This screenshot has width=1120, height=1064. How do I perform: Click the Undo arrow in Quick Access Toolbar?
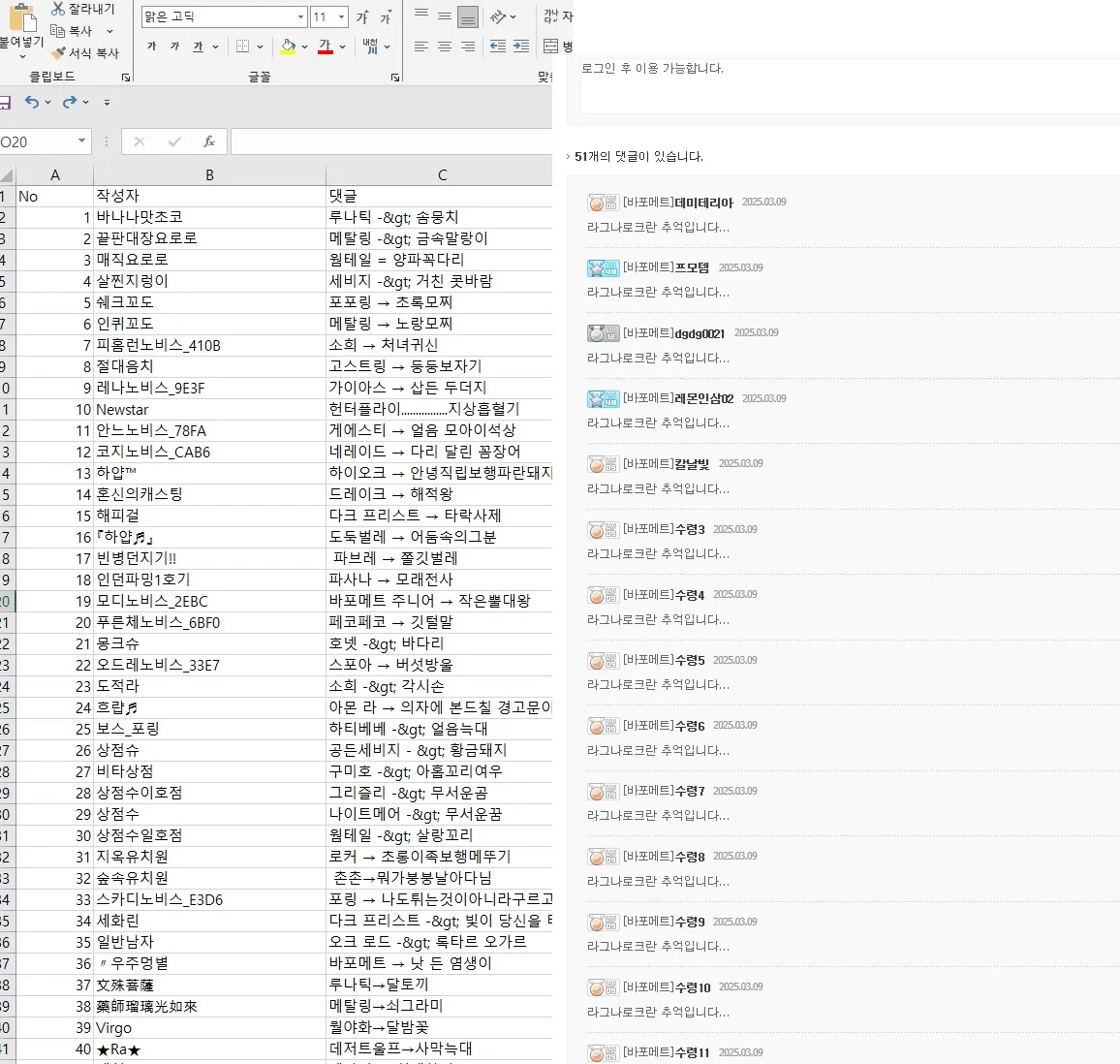pyautogui.click(x=33, y=101)
